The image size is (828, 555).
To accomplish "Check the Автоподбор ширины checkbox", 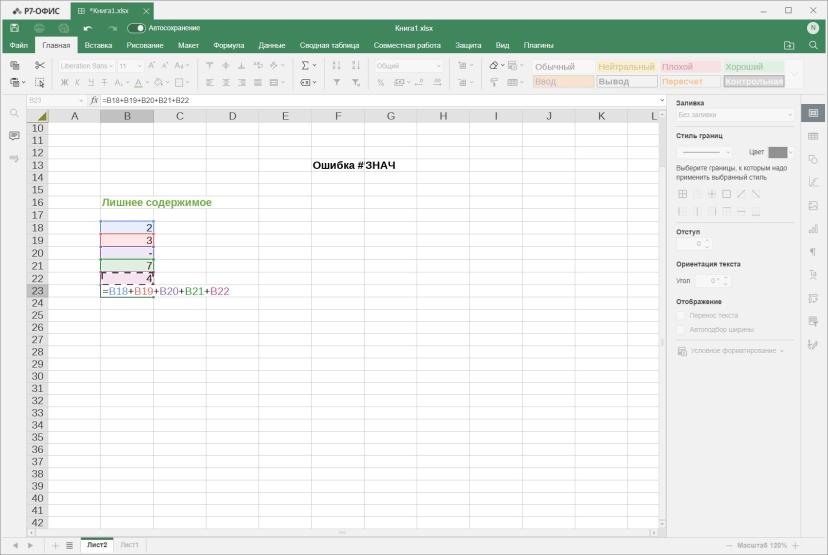I will point(681,330).
